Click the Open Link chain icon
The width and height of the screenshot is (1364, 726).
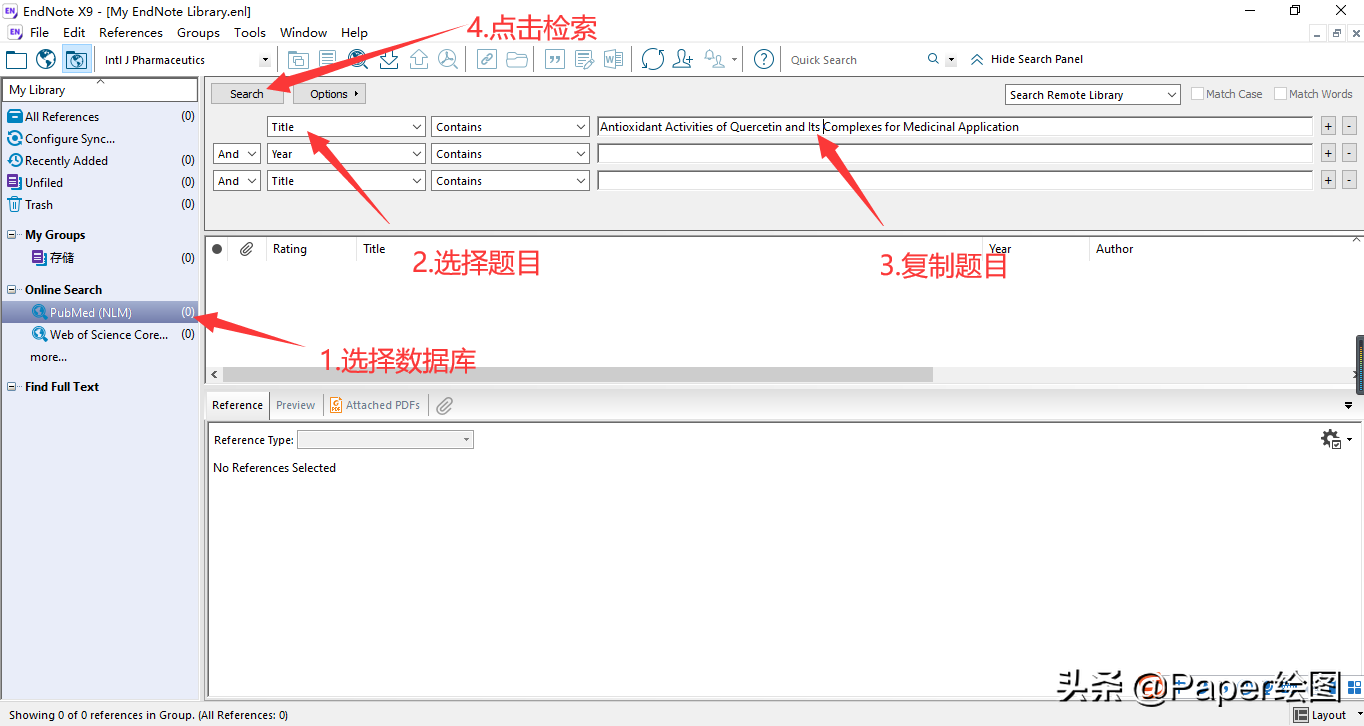coord(486,59)
